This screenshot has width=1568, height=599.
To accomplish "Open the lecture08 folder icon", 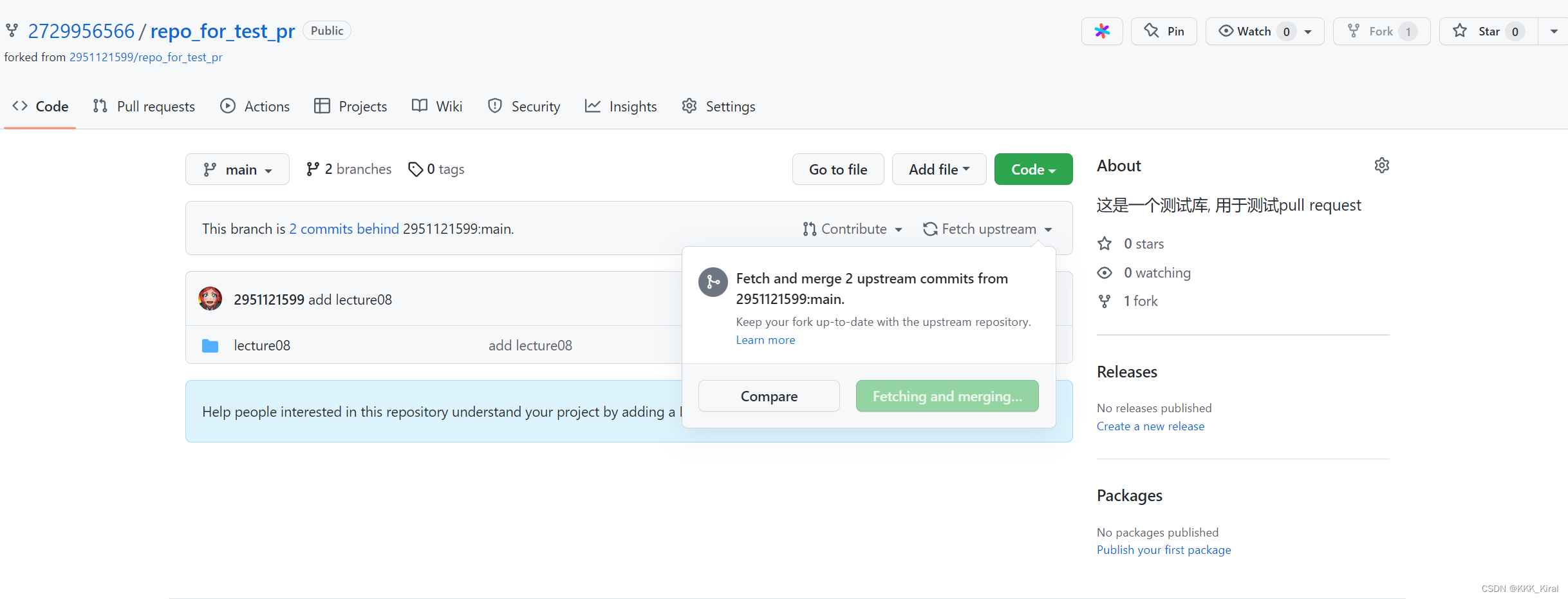I will tap(210, 346).
